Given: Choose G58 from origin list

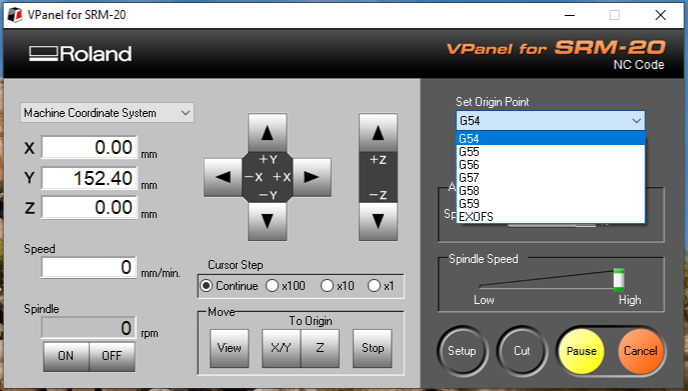Looking at the screenshot, I should point(551,190).
